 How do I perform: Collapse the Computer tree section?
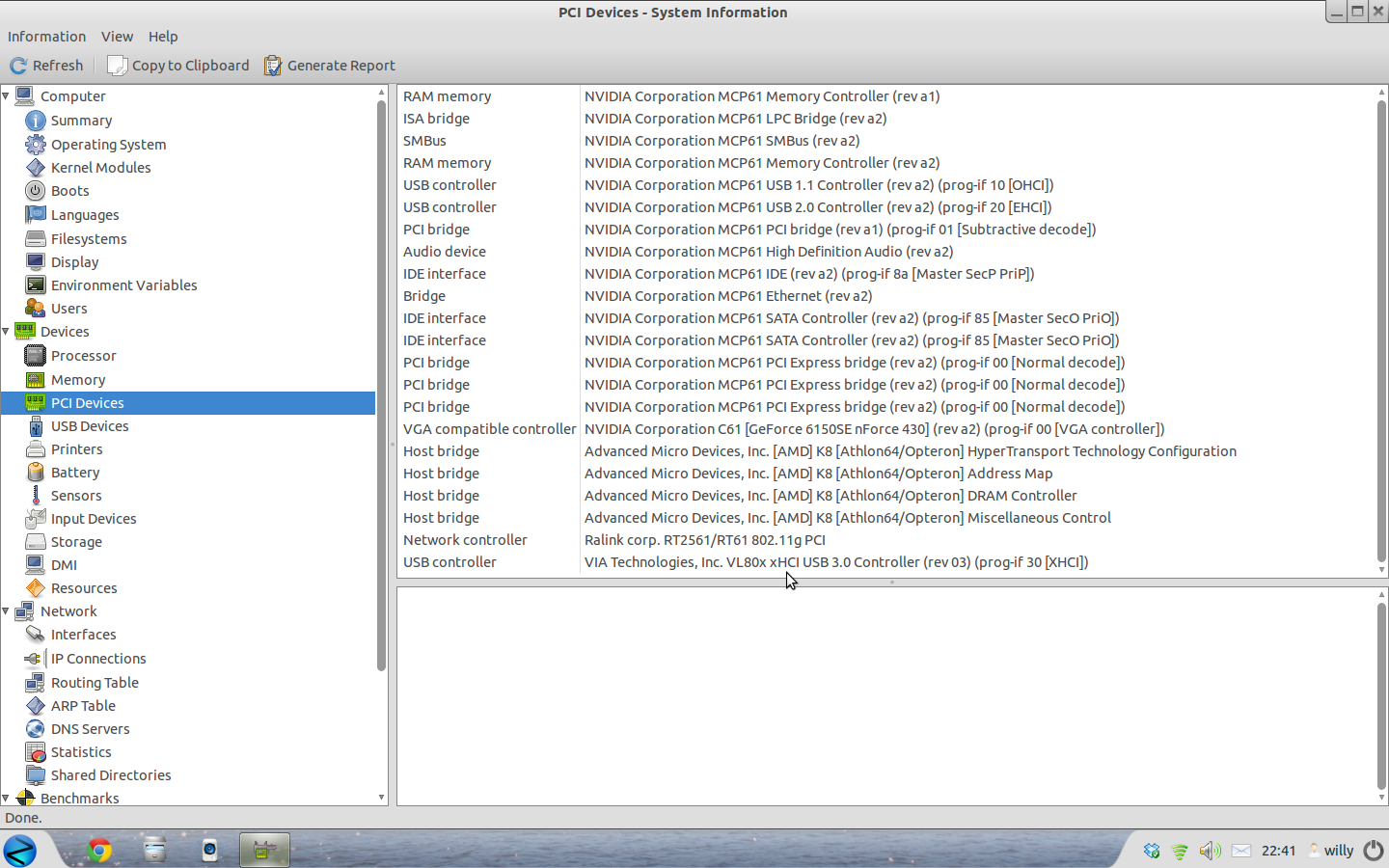(6, 96)
